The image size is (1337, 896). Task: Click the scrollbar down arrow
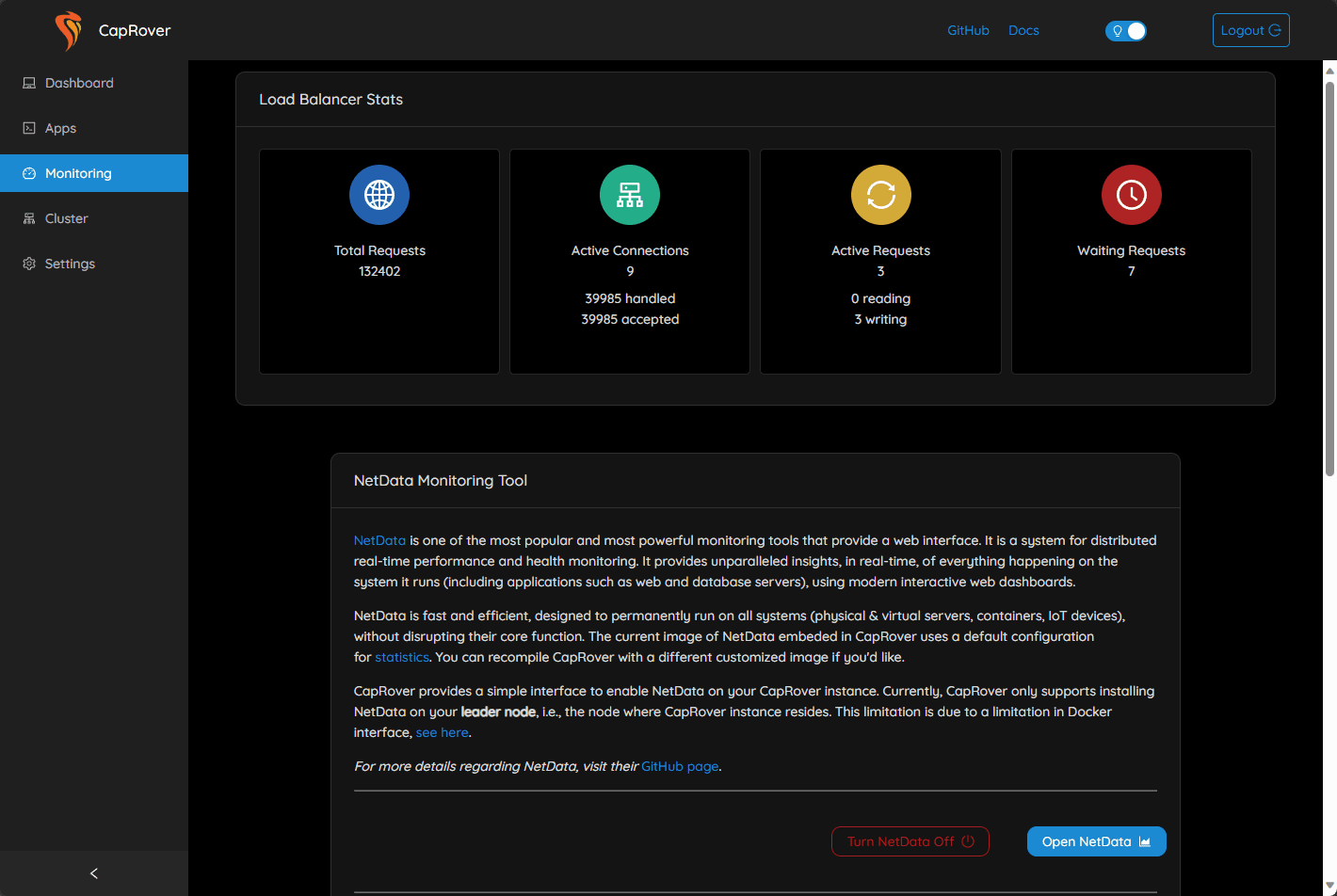click(x=1329, y=886)
